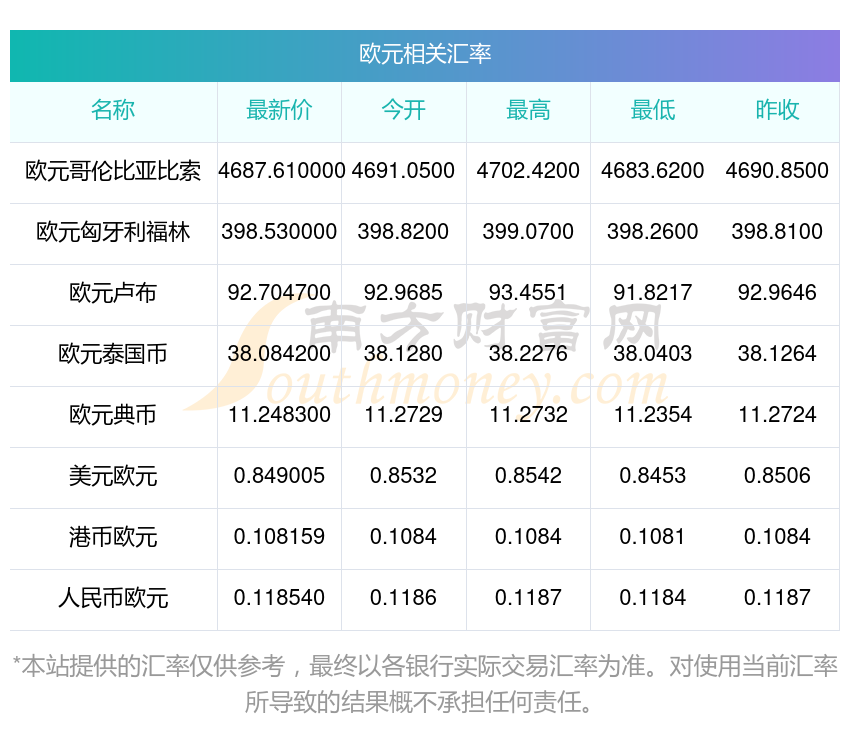Select the 港币欧元 row name
Viewport: 850px width, 733px height.
pyautogui.click(x=113, y=537)
